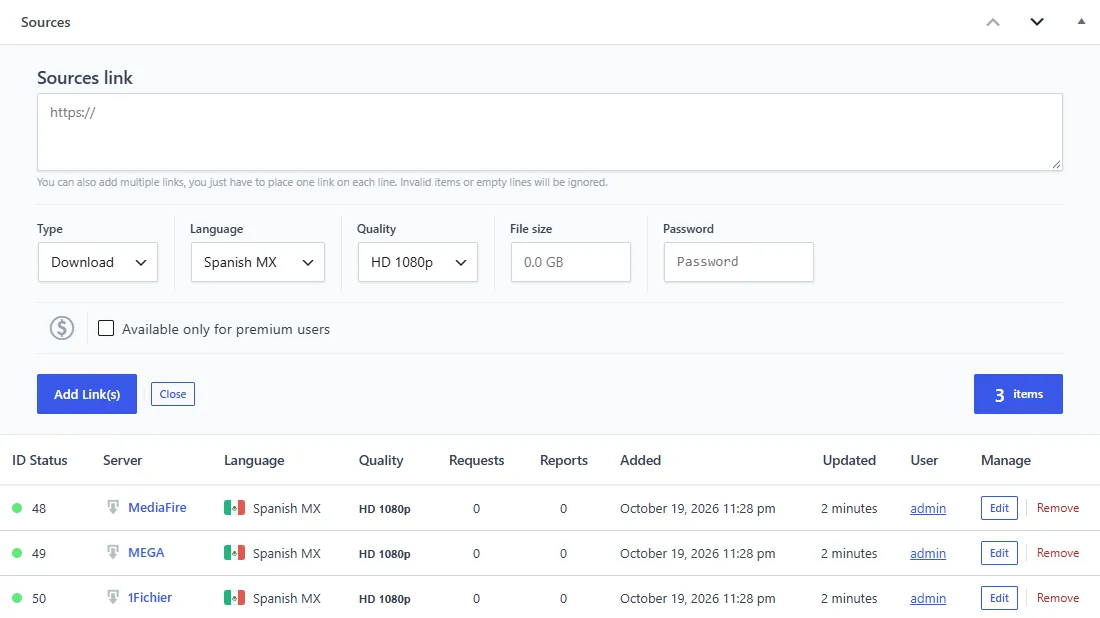Click the 3 items counter button
This screenshot has width=1100, height=618.
[x=1018, y=394]
